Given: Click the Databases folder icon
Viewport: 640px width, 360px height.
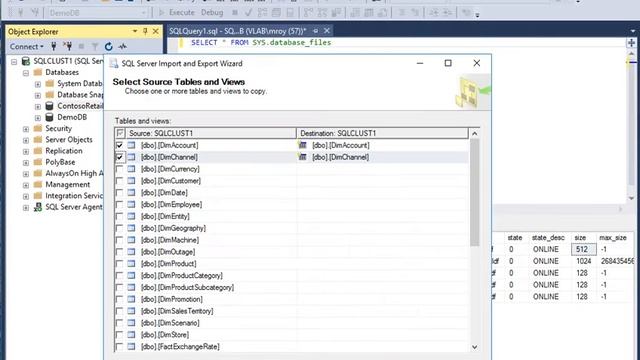Looking at the screenshot, I should tap(38, 72).
